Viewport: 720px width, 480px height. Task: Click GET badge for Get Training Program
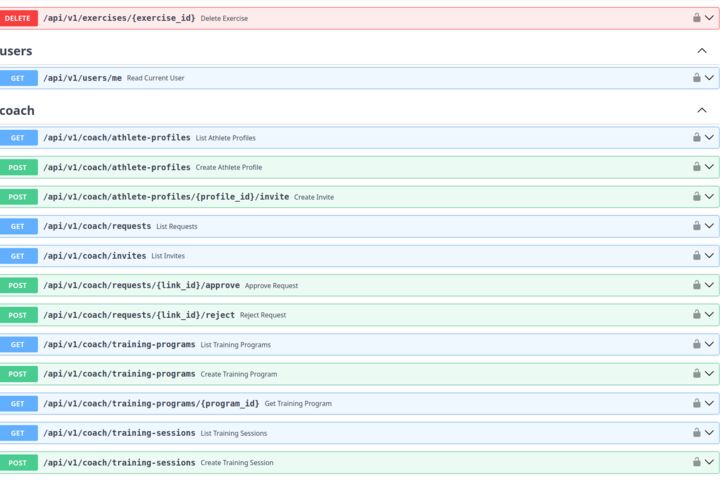[18, 404]
